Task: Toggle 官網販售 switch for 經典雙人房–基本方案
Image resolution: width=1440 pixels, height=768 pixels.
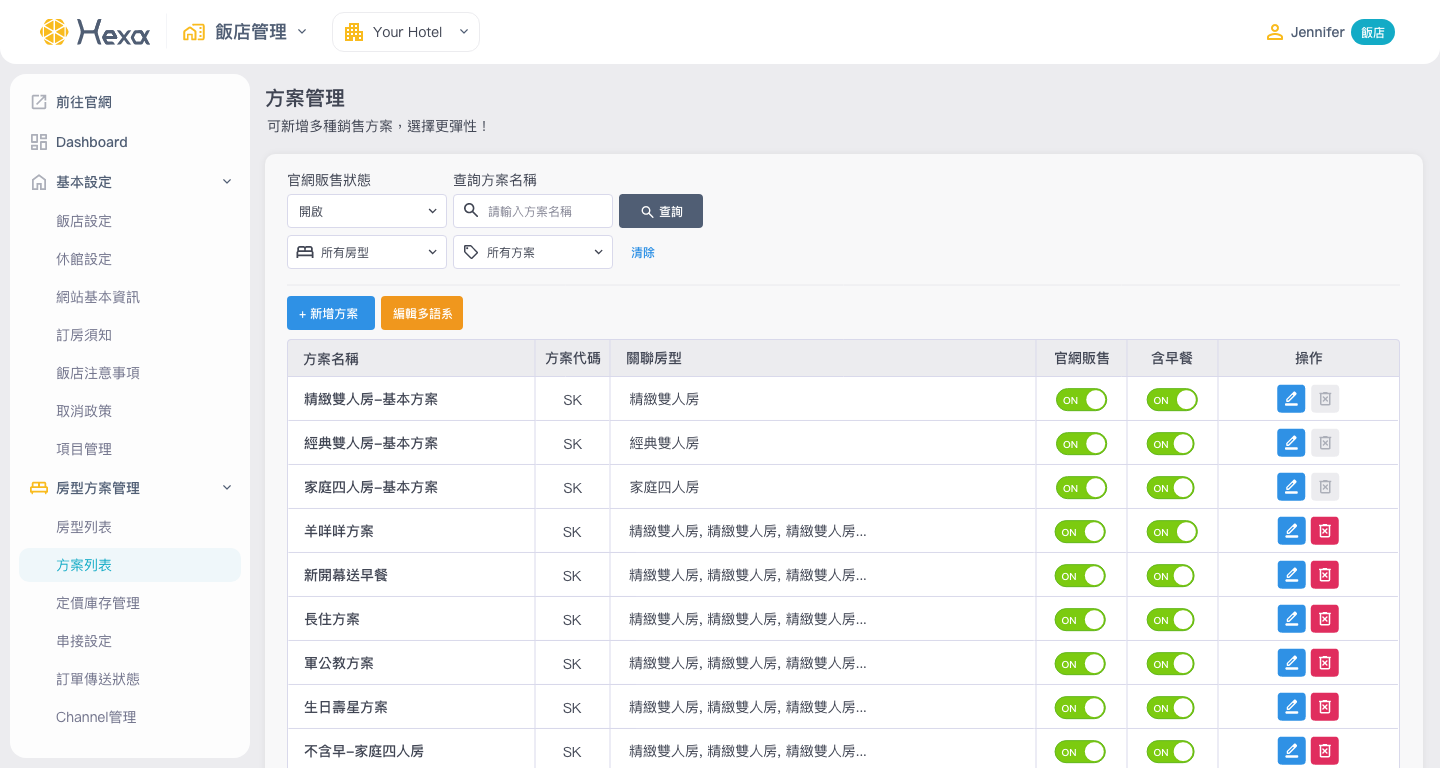Action: (1081, 443)
